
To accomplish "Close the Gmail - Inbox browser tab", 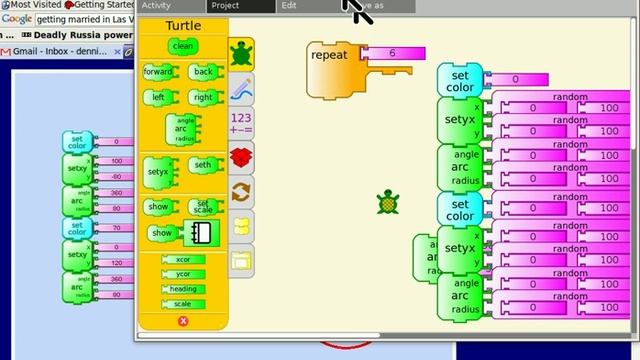I will (x=117, y=52).
